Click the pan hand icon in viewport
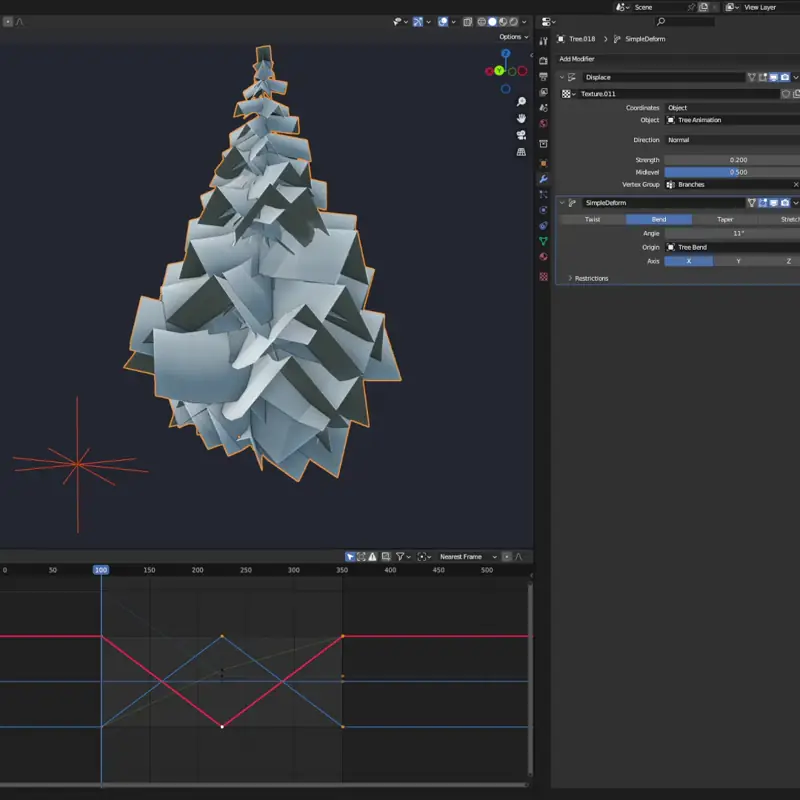Image resolution: width=800 pixels, height=800 pixels. 521,118
